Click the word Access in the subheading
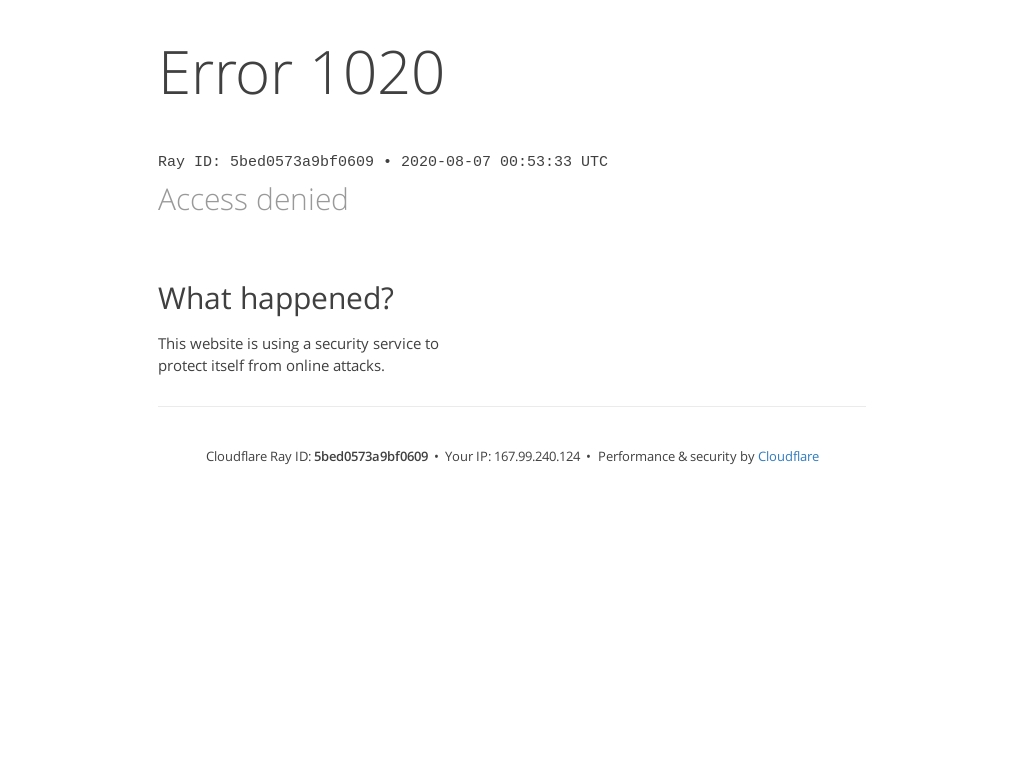 (203, 200)
